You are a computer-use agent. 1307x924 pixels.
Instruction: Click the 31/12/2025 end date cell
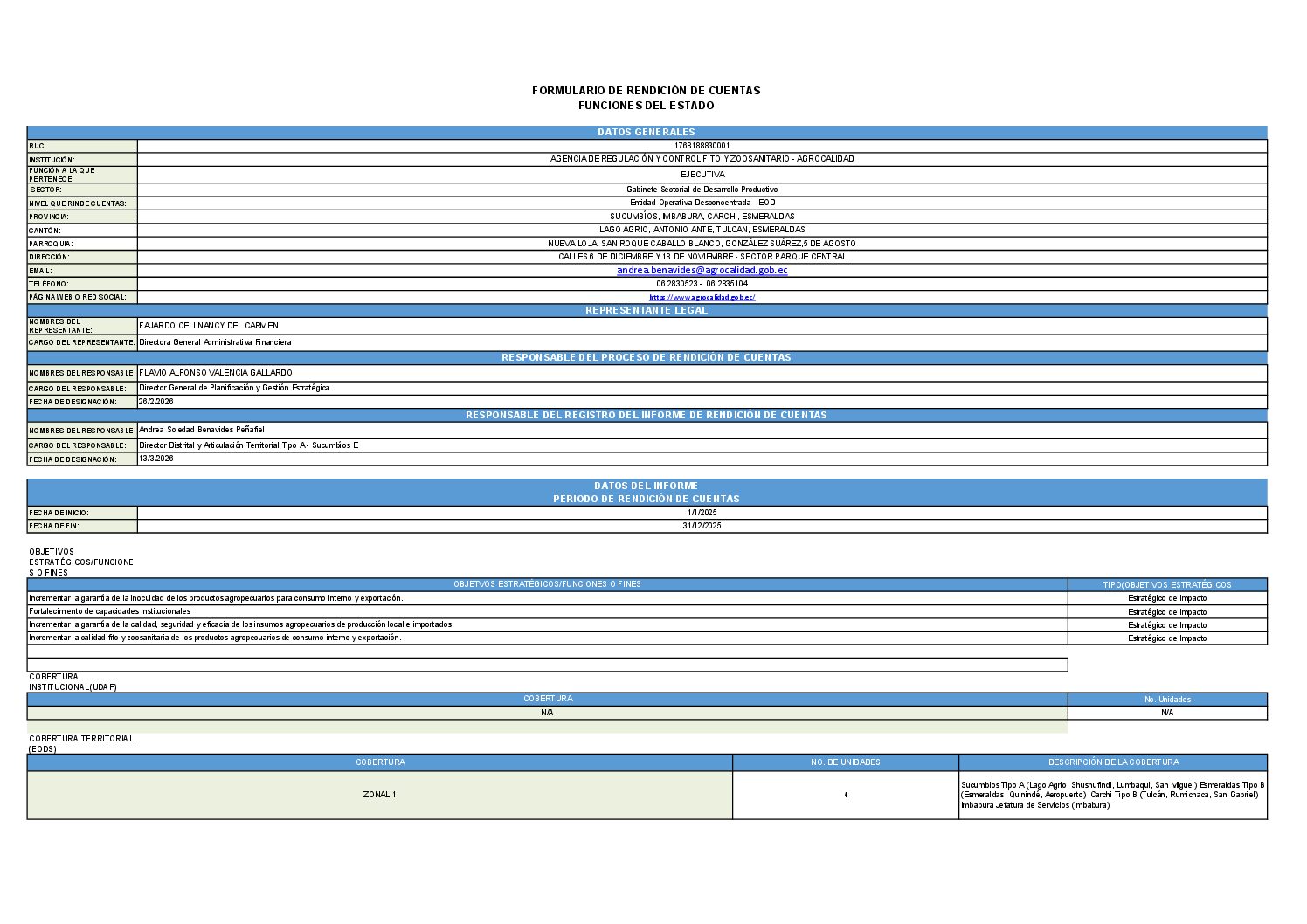point(702,526)
